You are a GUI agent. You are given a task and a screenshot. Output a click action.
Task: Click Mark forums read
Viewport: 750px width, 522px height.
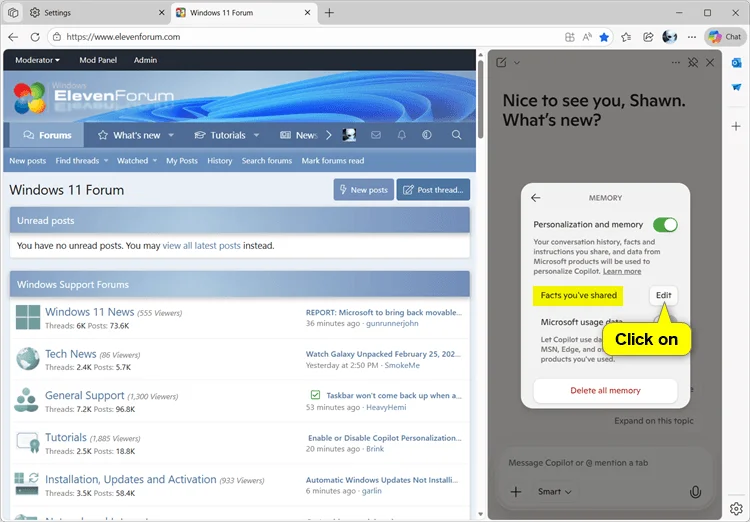coord(333,161)
